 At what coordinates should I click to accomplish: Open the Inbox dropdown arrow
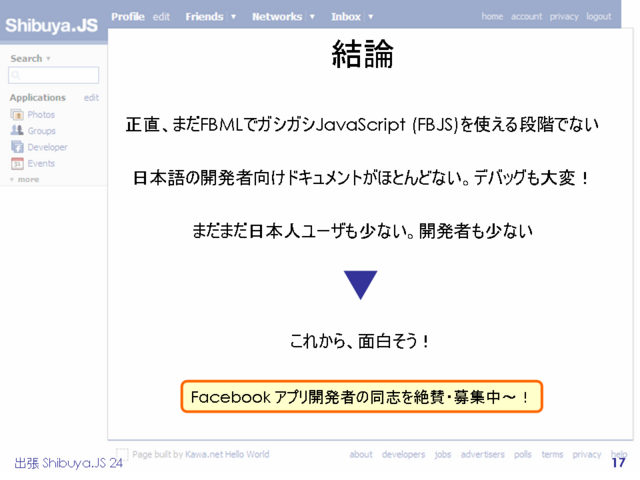pos(371,17)
